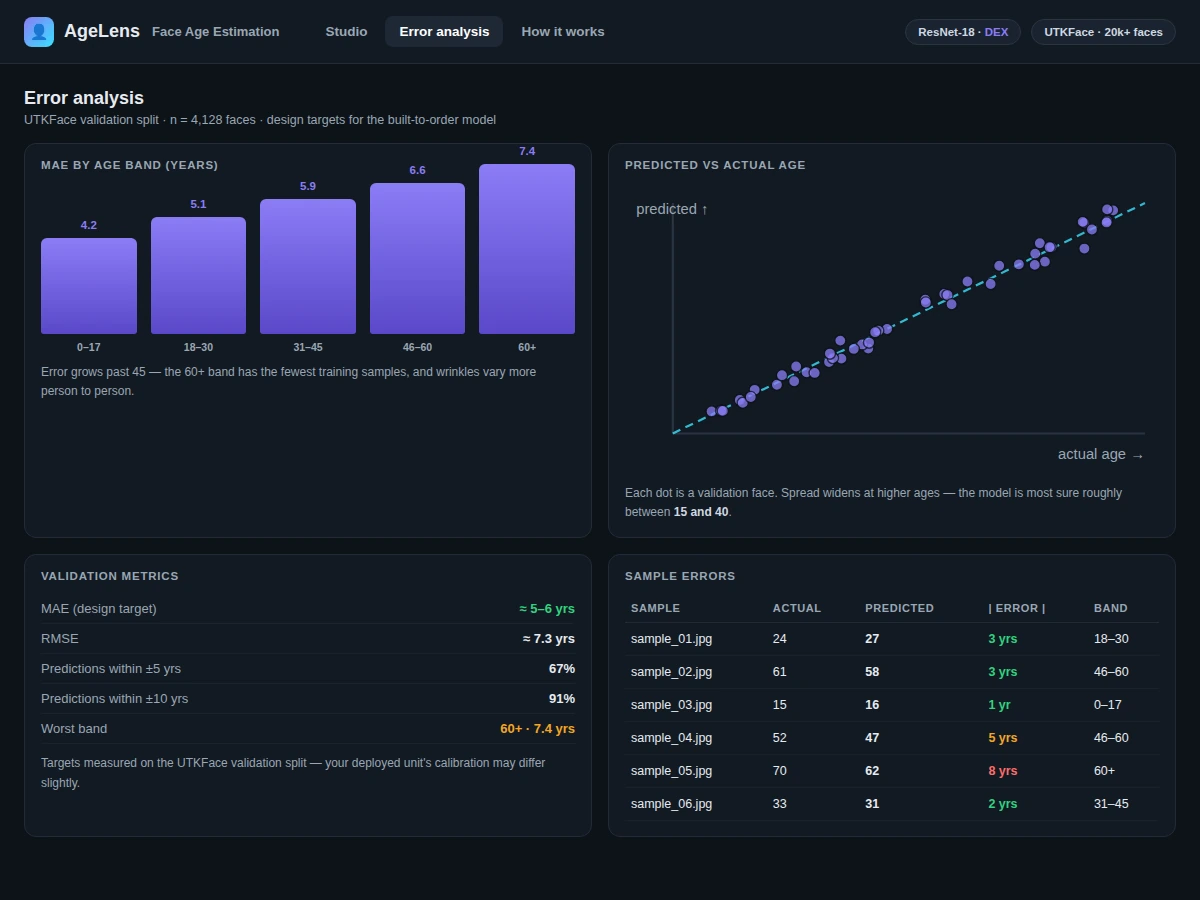Viewport: 1200px width, 900px height.
Task: Click the AgeLens logo icon
Action: [39, 32]
